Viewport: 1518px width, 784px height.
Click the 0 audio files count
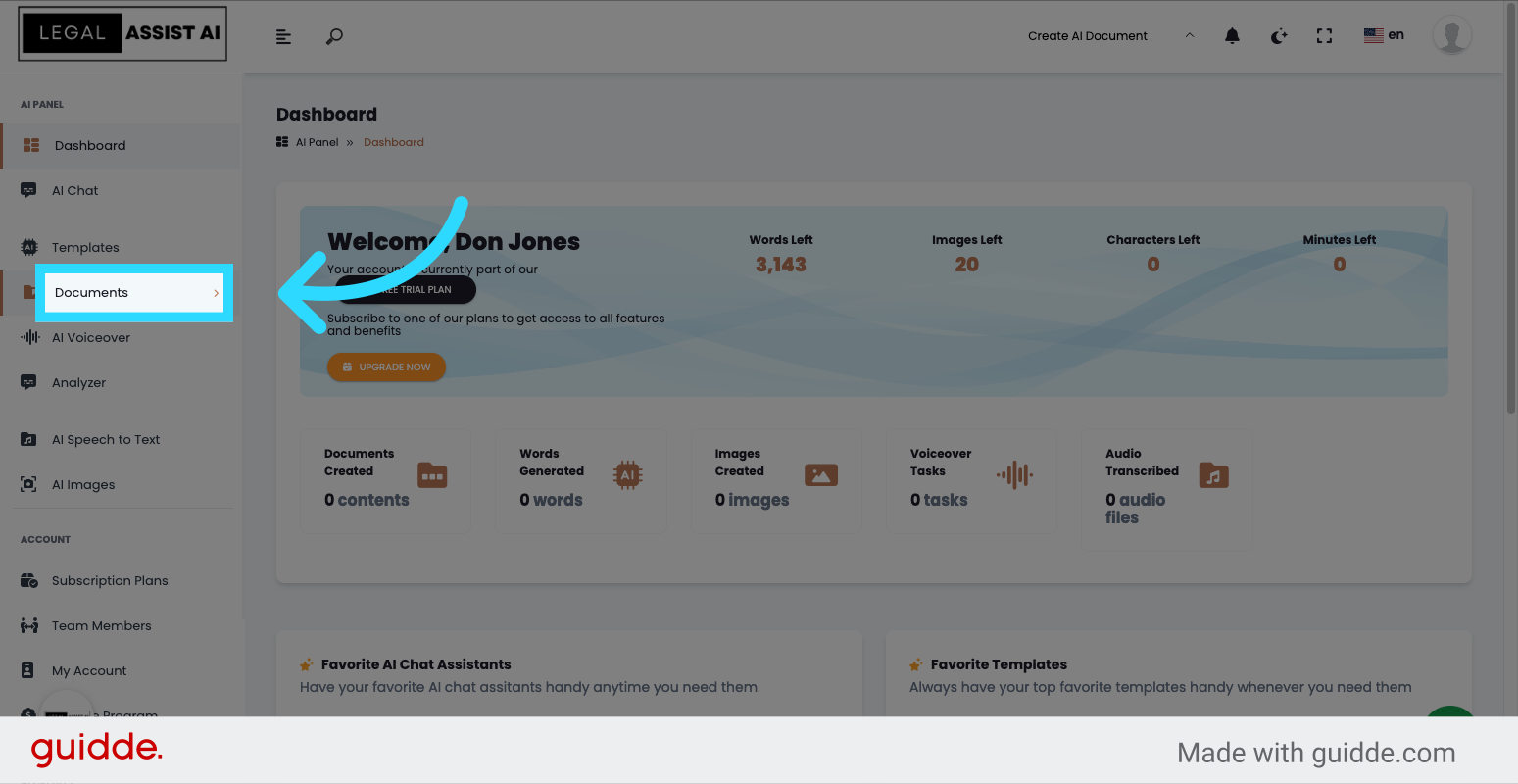pyautogui.click(x=1136, y=509)
